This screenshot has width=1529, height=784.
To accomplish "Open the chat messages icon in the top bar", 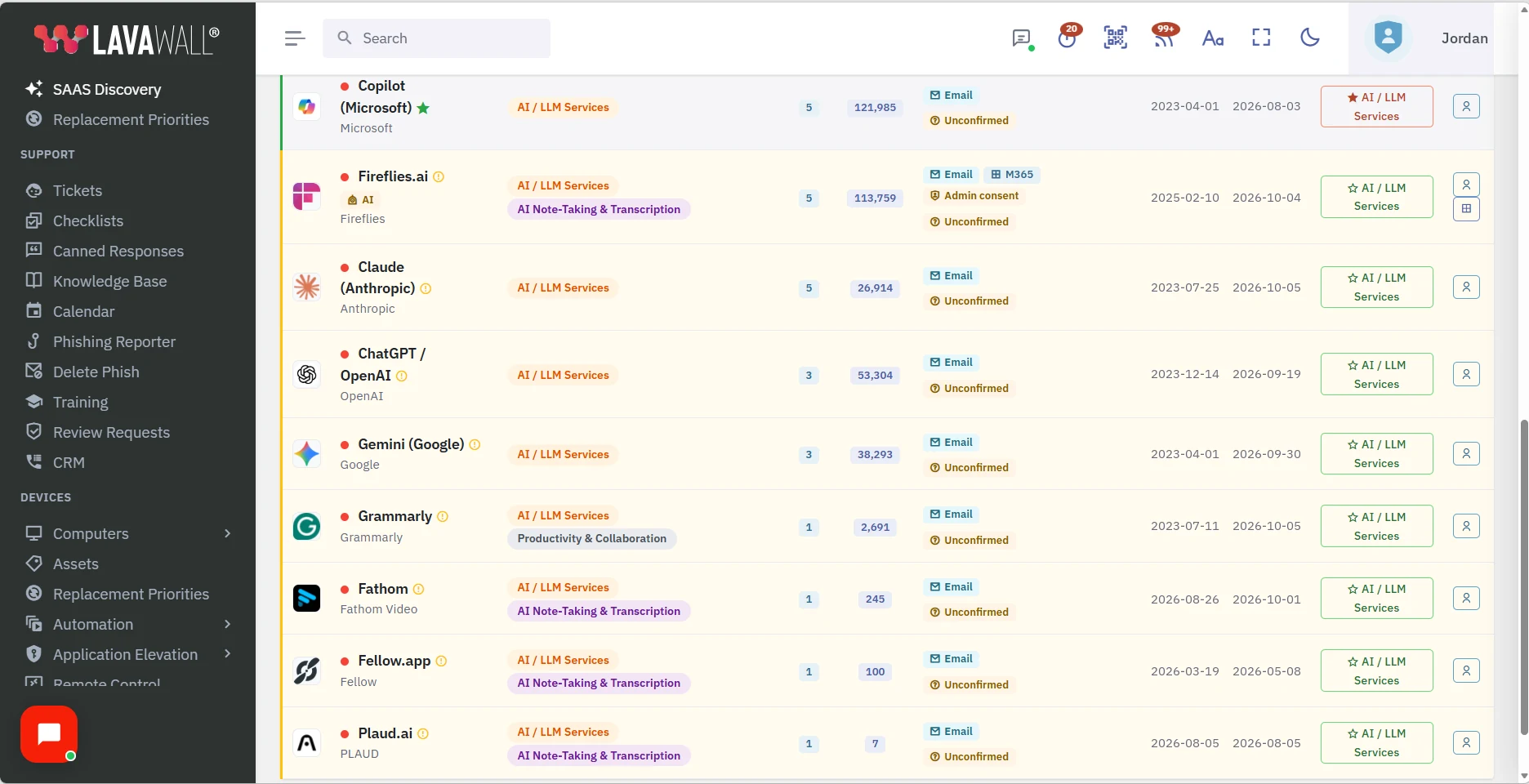I will pyautogui.click(x=1022, y=38).
